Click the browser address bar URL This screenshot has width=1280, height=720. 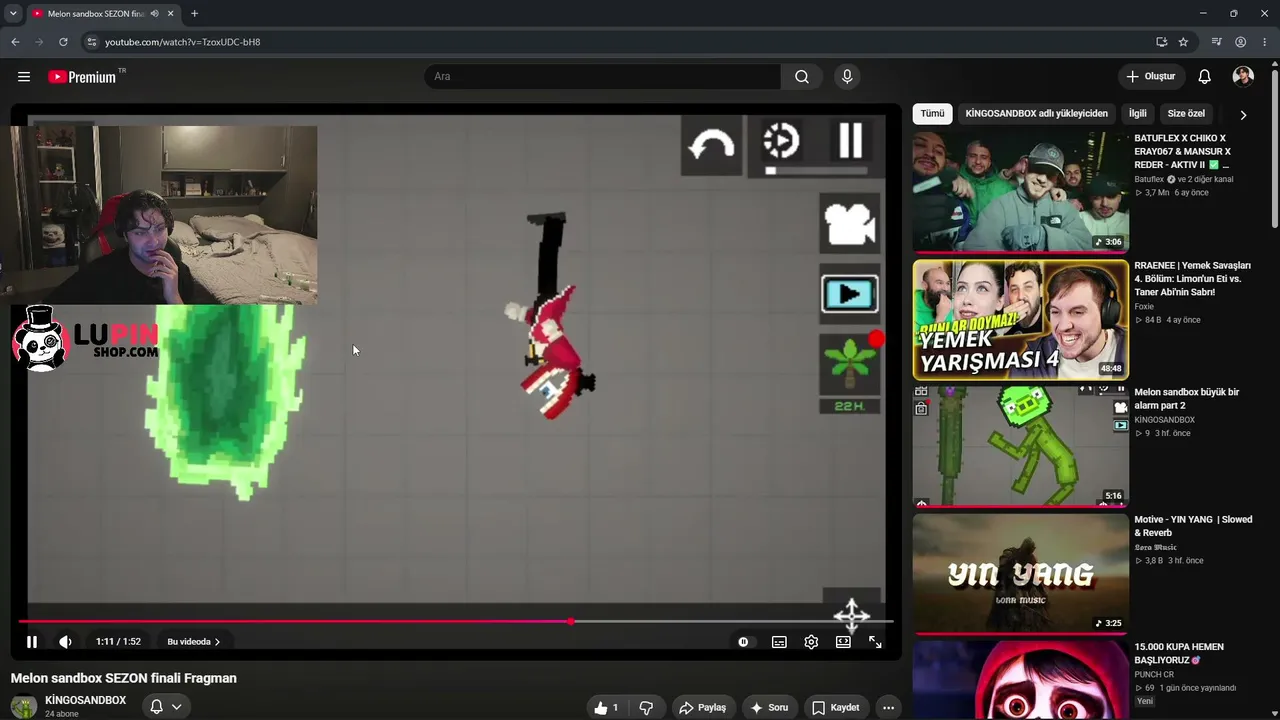point(183,42)
